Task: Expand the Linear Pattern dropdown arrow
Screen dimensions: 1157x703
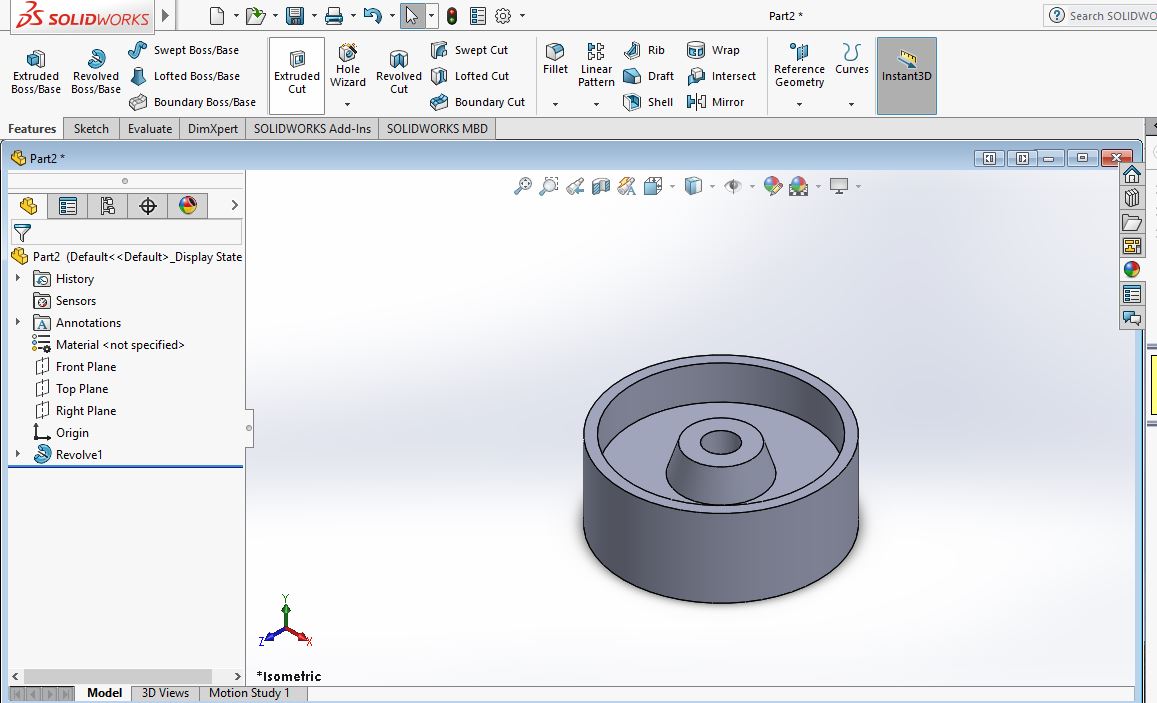Action: (596, 104)
